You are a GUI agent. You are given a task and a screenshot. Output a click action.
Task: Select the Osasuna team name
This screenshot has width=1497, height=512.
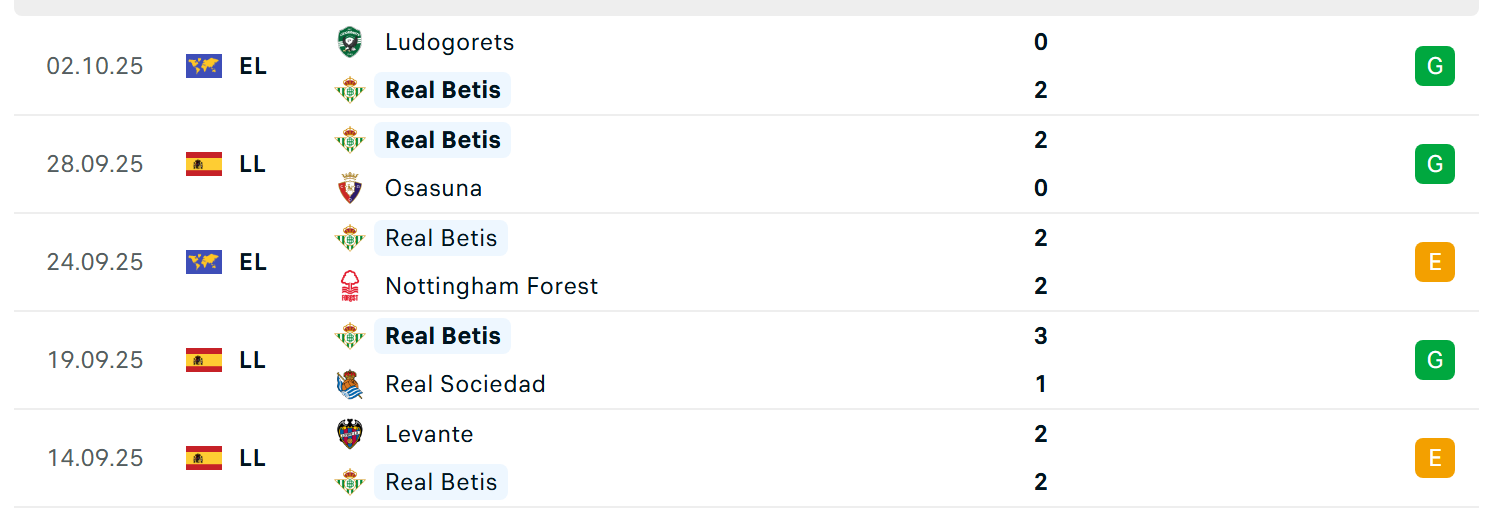[x=433, y=188]
